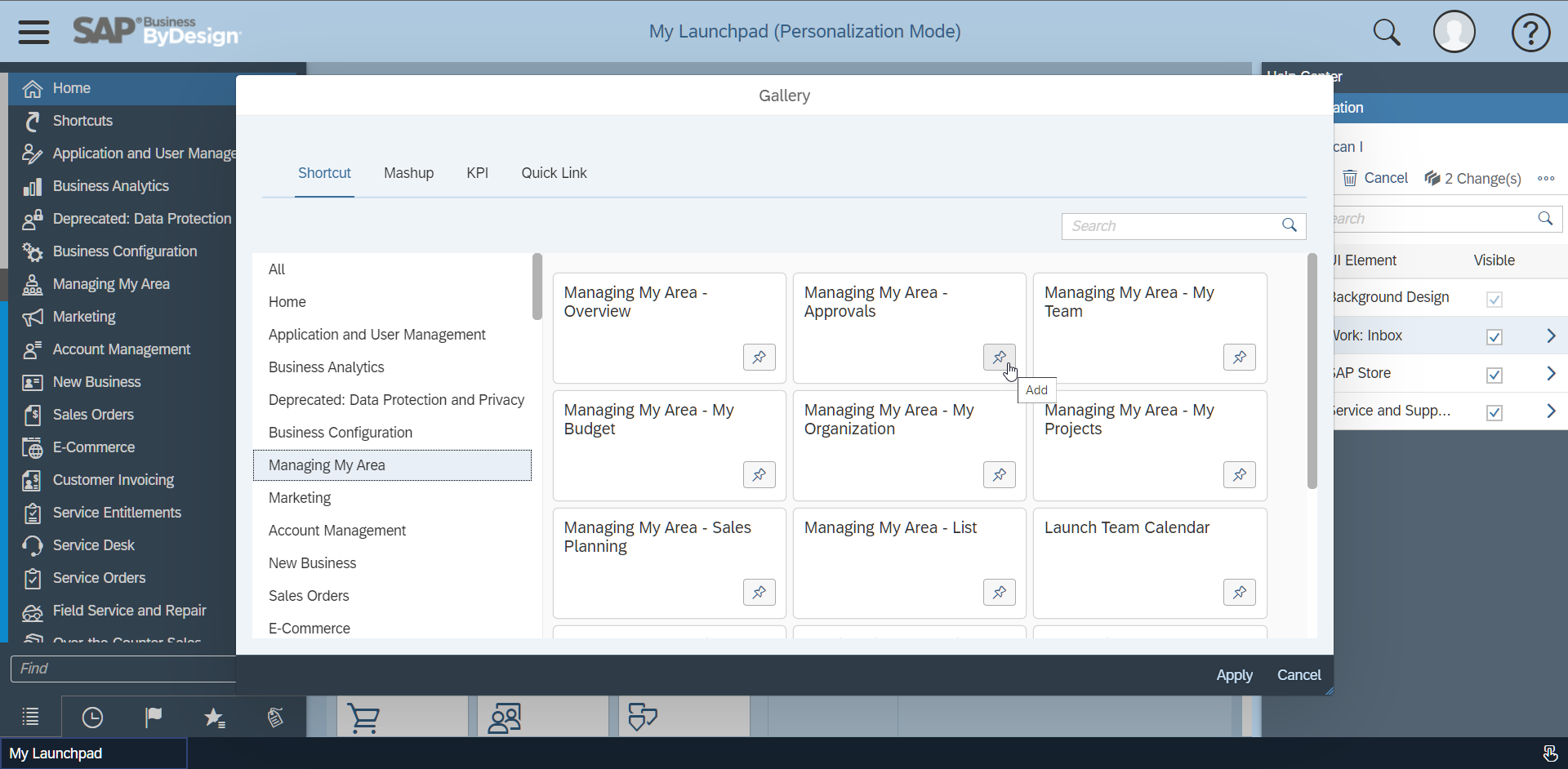The height and width of the screenshot is (769, 1568).
Task: Click the shortcut tiles scrollbar
Action: tap(1312, 371)
